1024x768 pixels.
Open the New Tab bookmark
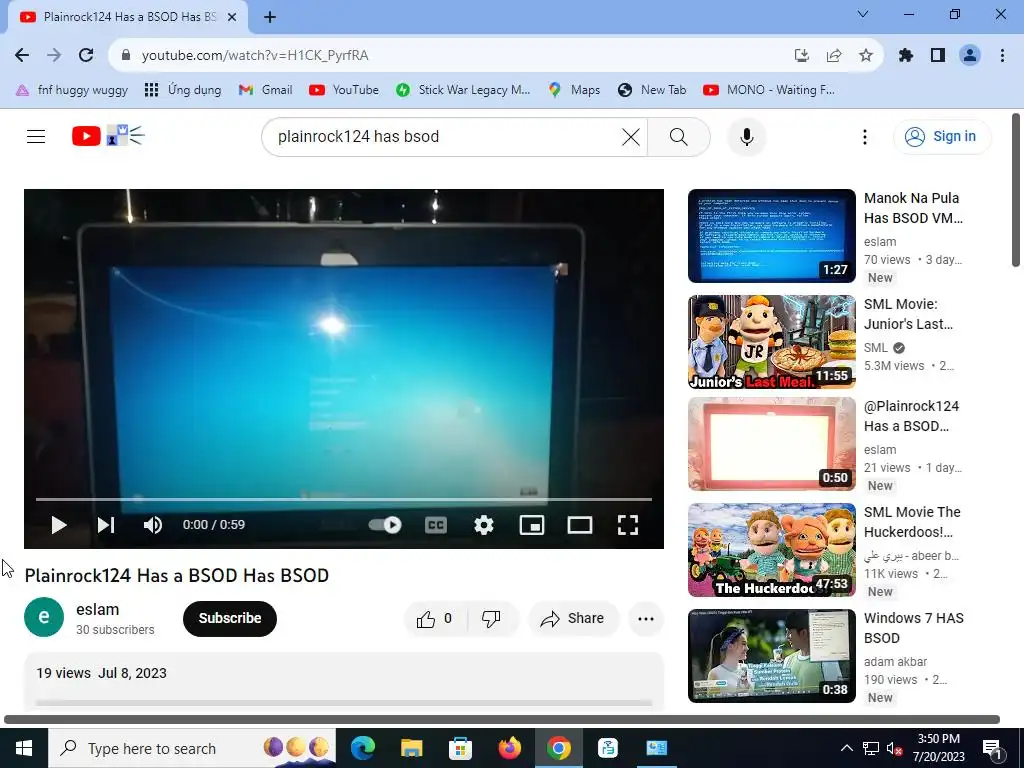pos(652,90)
